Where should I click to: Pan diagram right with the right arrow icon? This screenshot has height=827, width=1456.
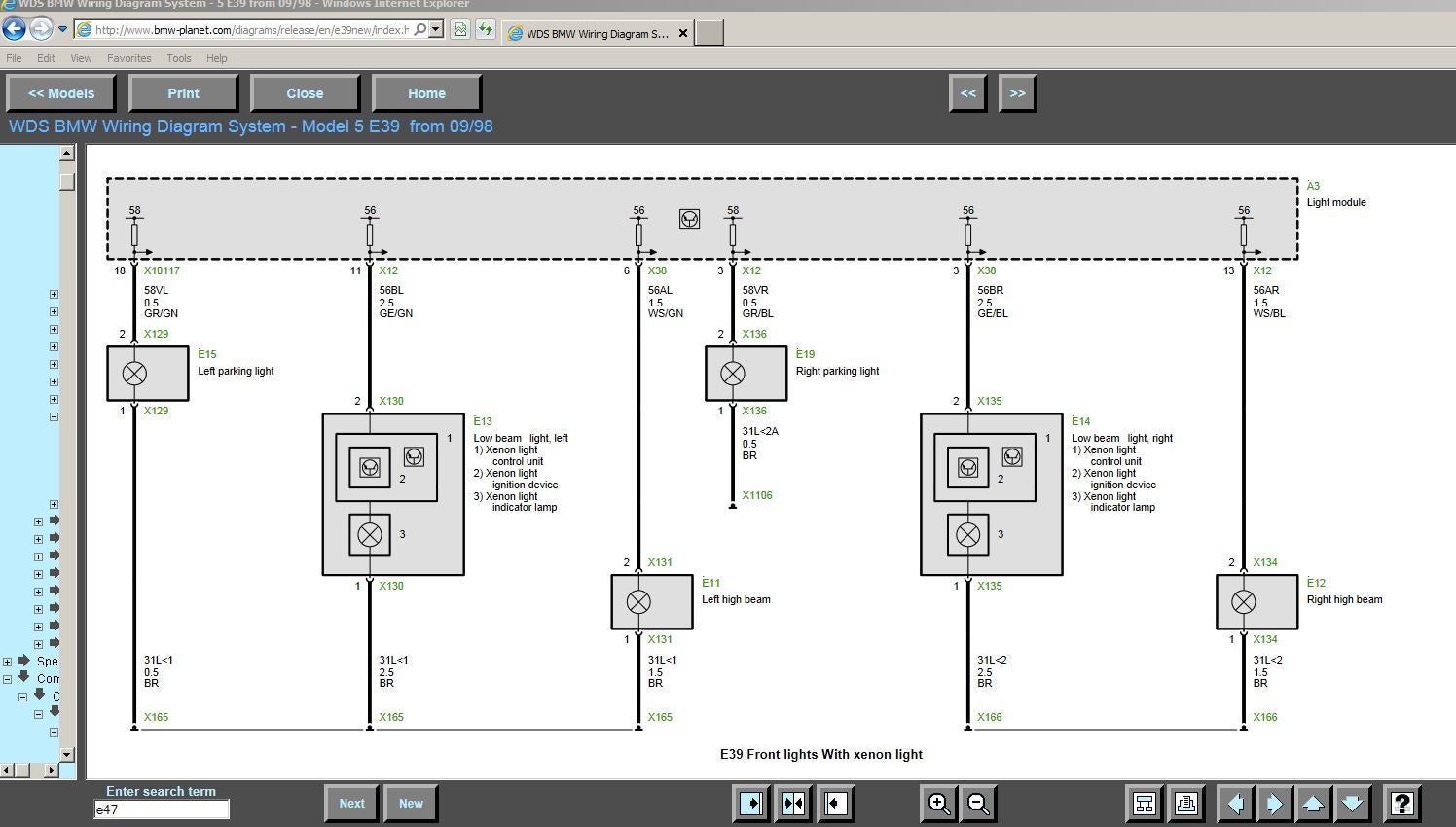[x=1274, y=804]
